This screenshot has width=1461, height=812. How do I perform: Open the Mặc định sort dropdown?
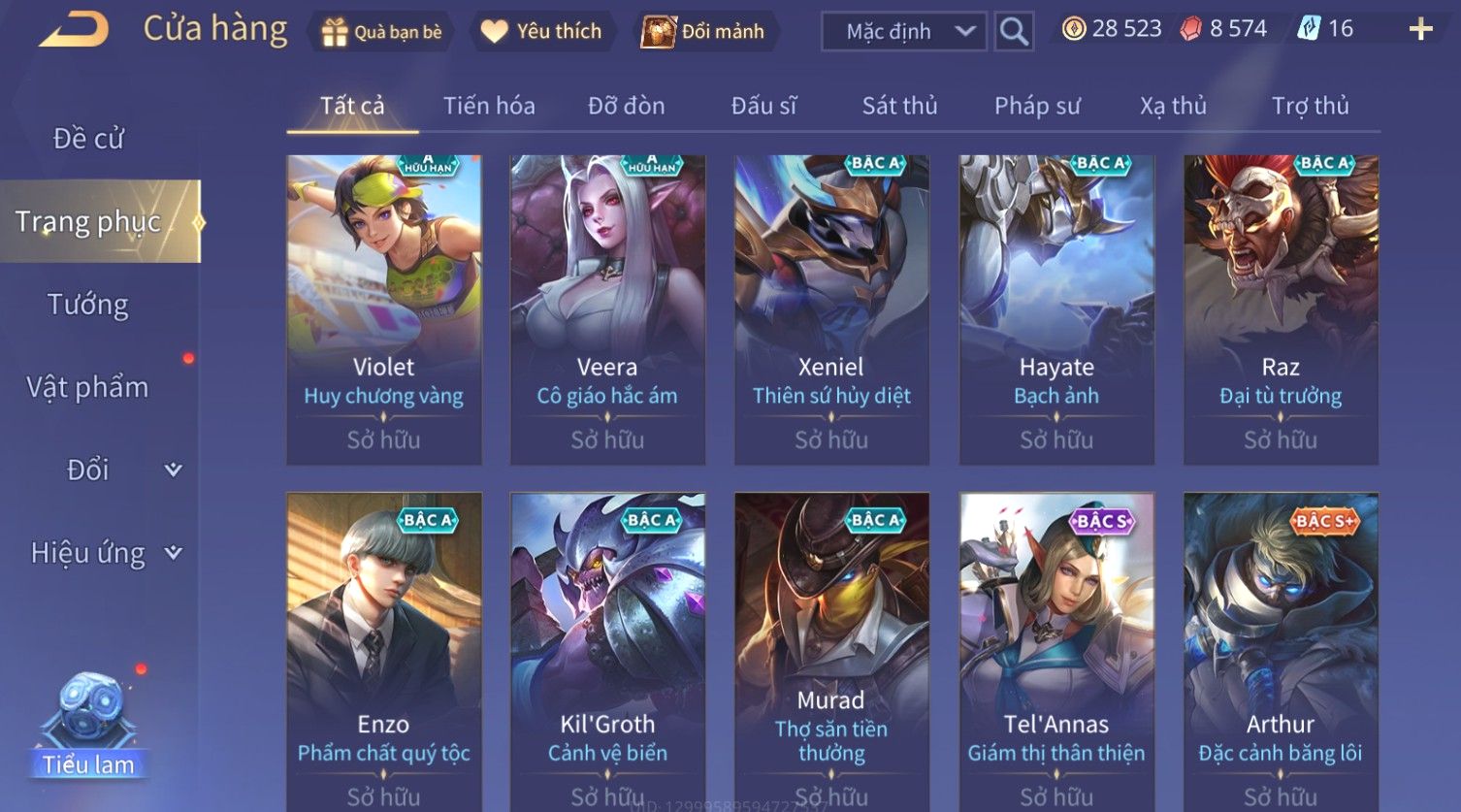pyautogui.click(x=904, y=31)
